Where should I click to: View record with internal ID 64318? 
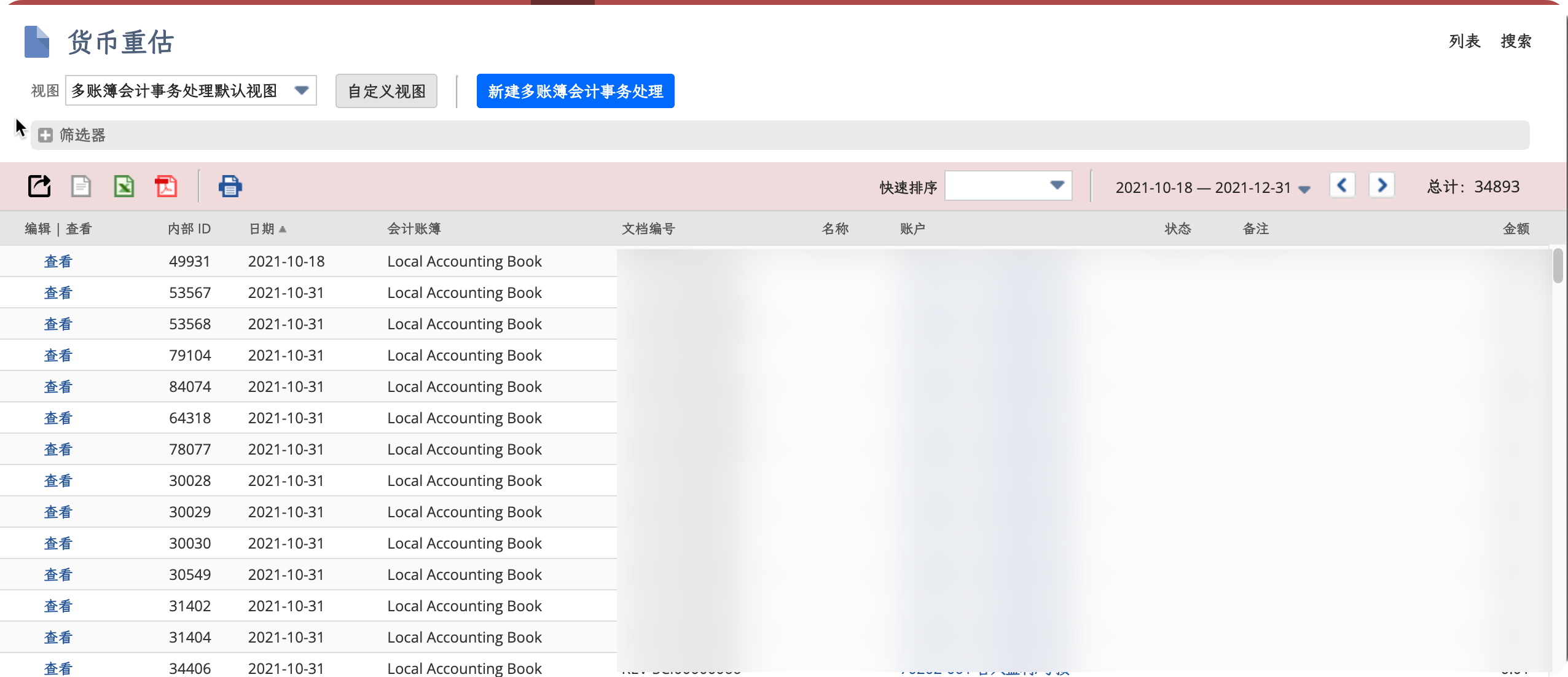coord(58,418)
